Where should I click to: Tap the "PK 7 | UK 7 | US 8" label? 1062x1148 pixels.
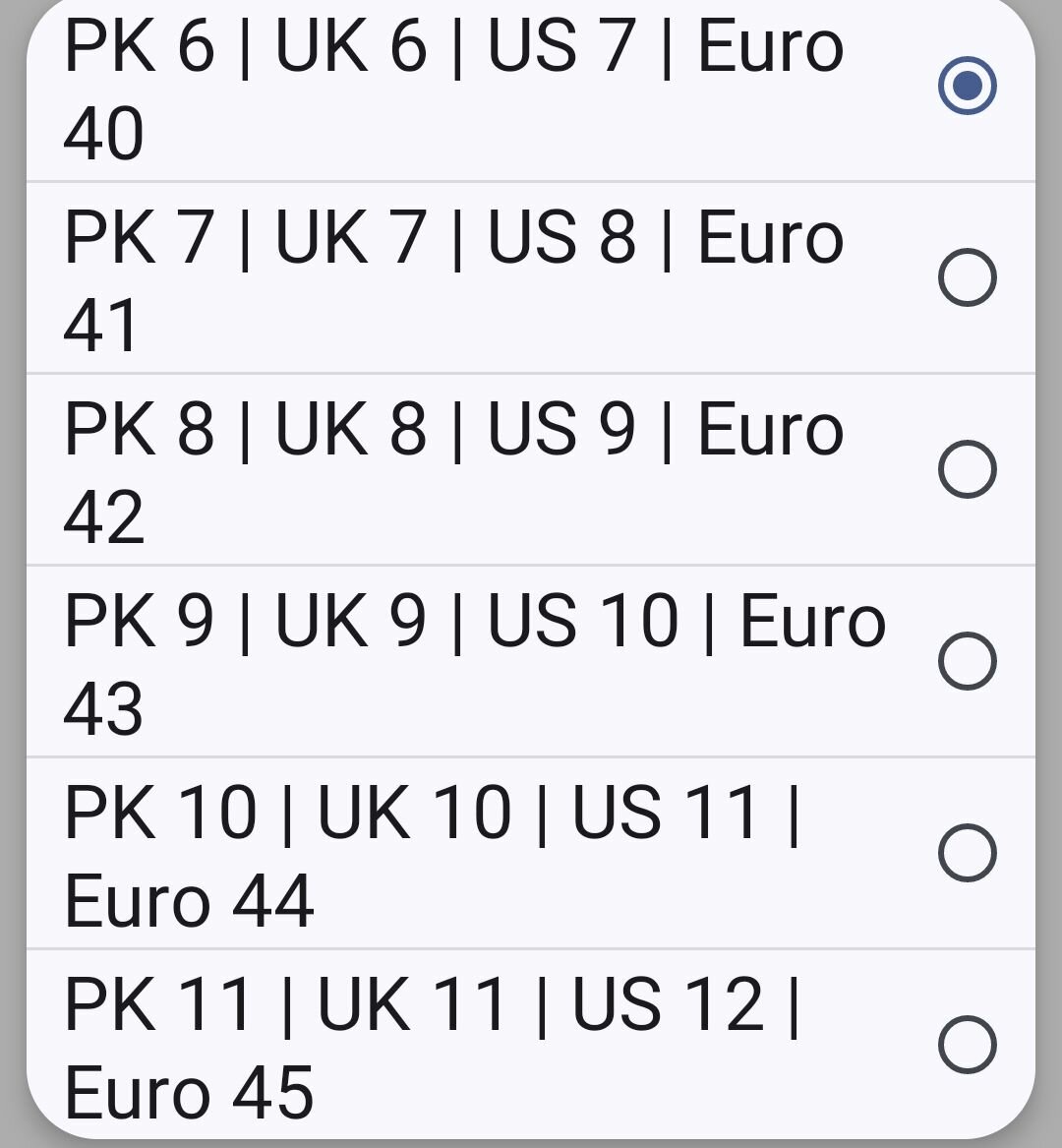(x=350, y=239)
